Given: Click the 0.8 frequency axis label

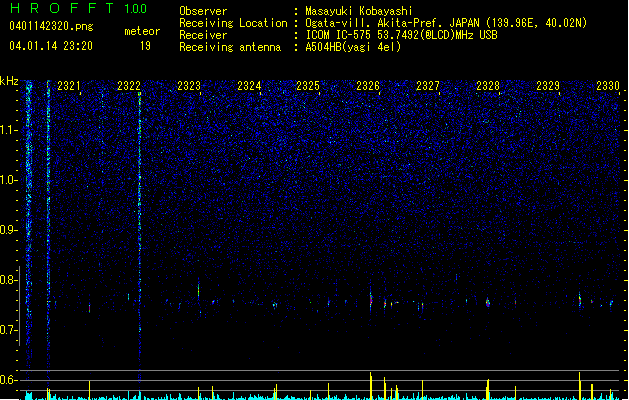Looking at the screenshot, I should pyautogui.click(x=9, y=280).
